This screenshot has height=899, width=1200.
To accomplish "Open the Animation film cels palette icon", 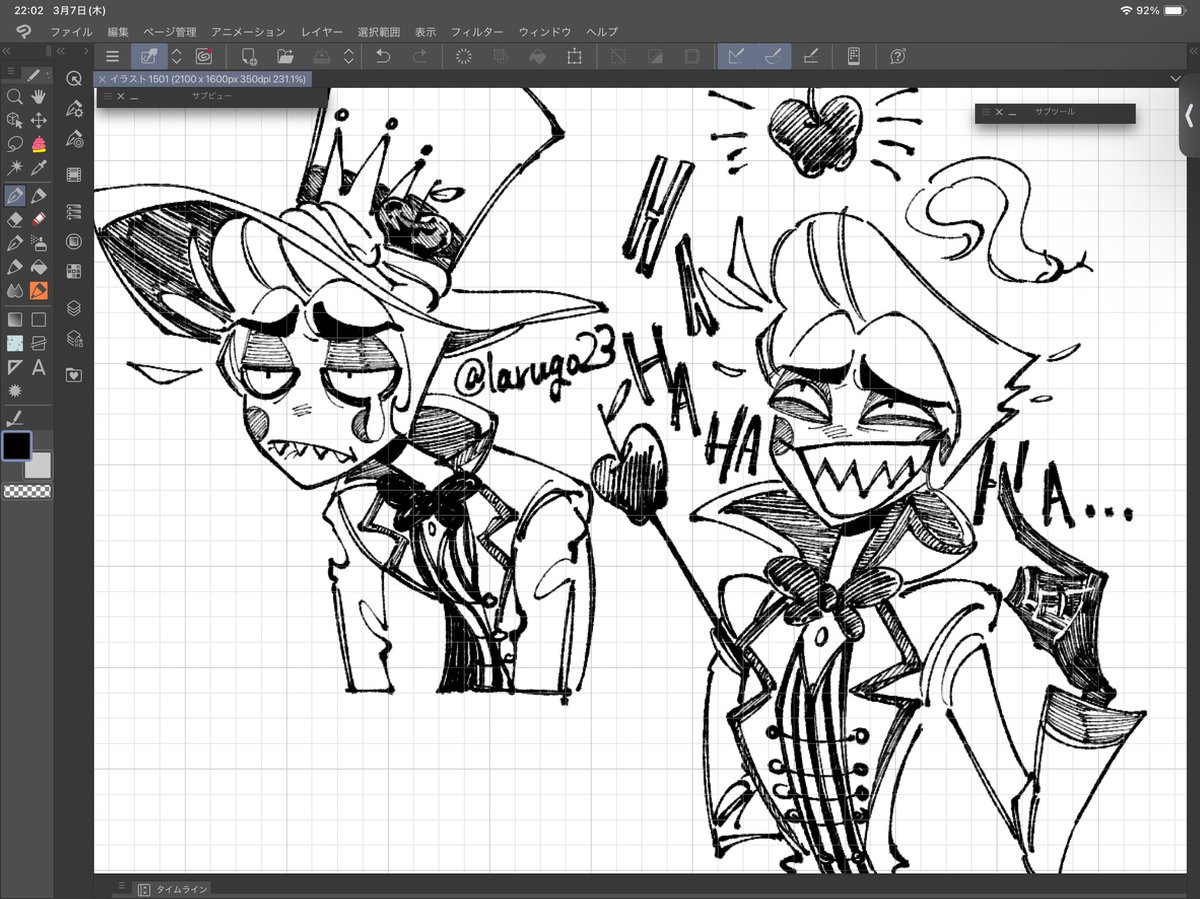I will tap(74, 175).
